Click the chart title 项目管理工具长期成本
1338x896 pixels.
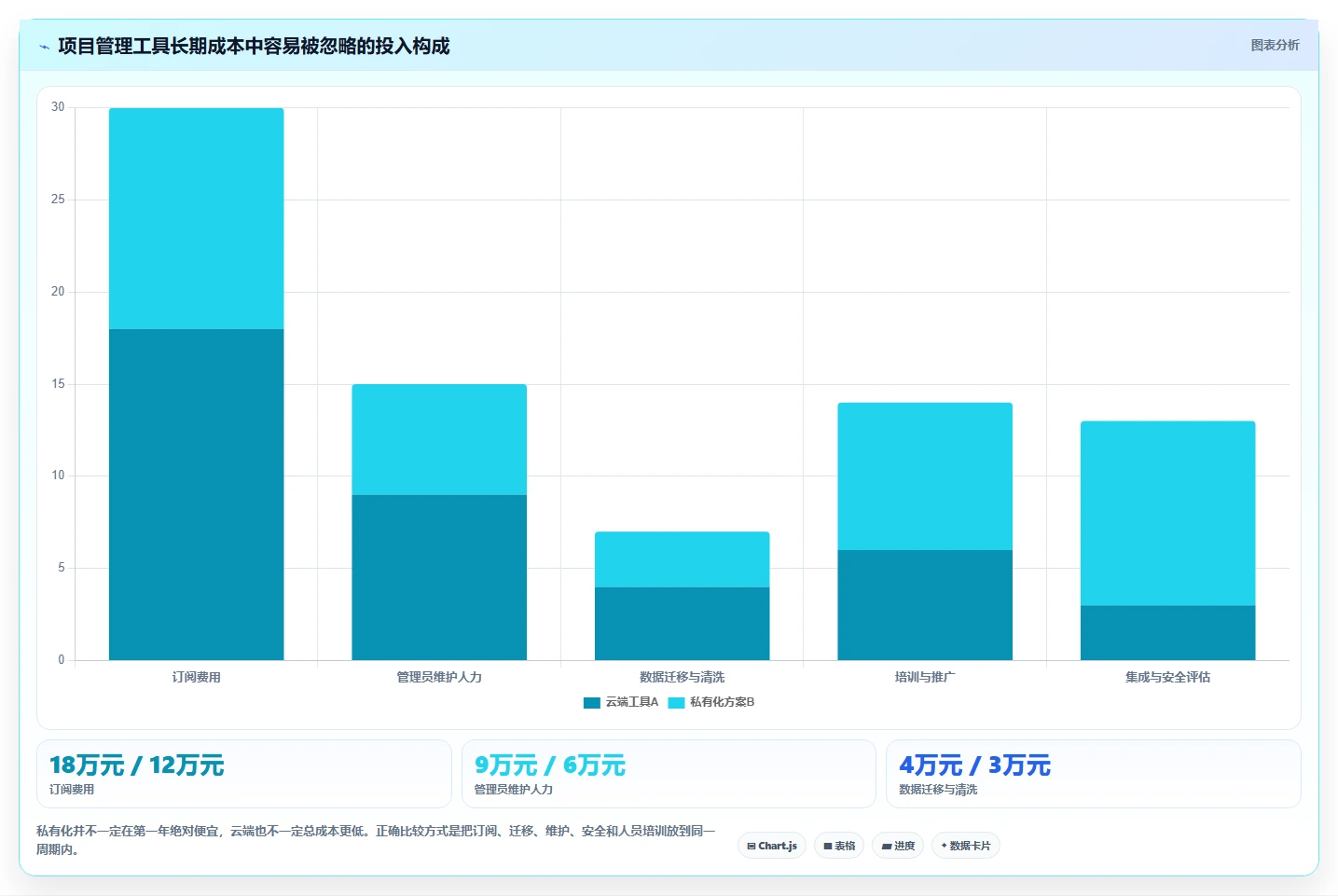(254, 46)
